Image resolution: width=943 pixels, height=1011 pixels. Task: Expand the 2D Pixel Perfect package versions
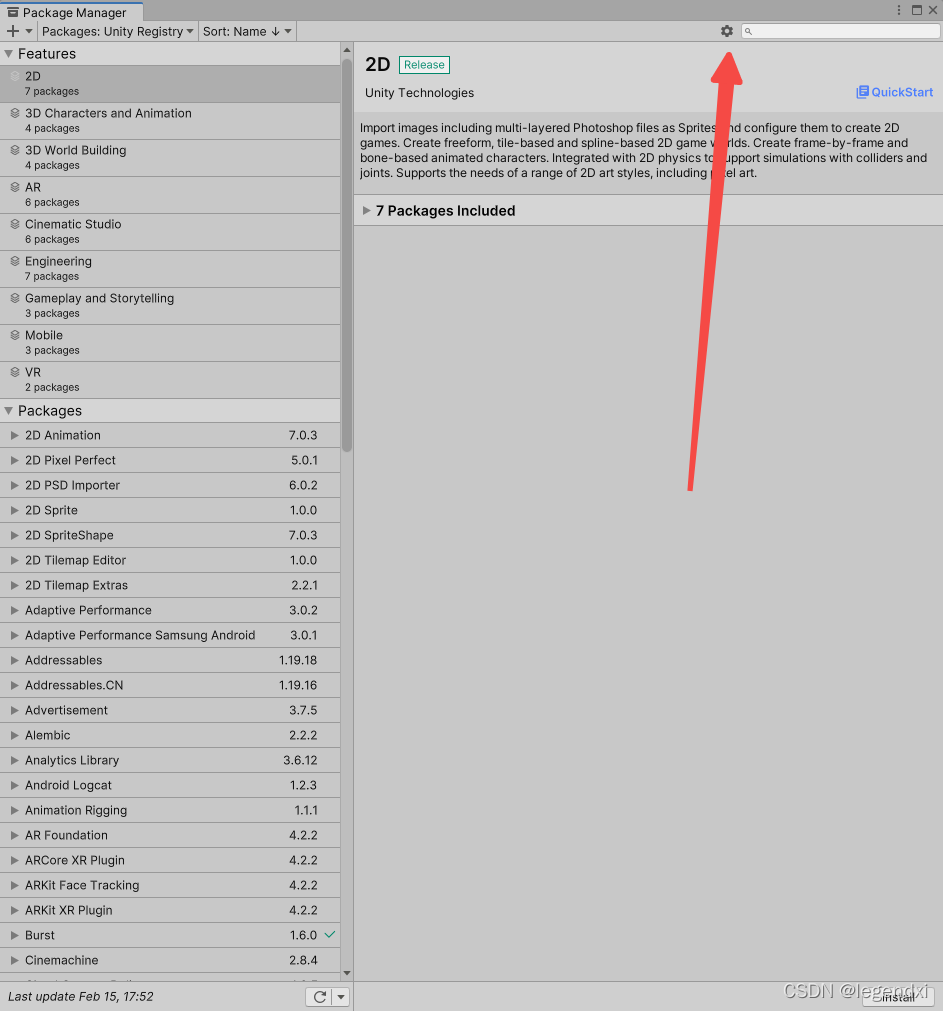tap(14, 460)
